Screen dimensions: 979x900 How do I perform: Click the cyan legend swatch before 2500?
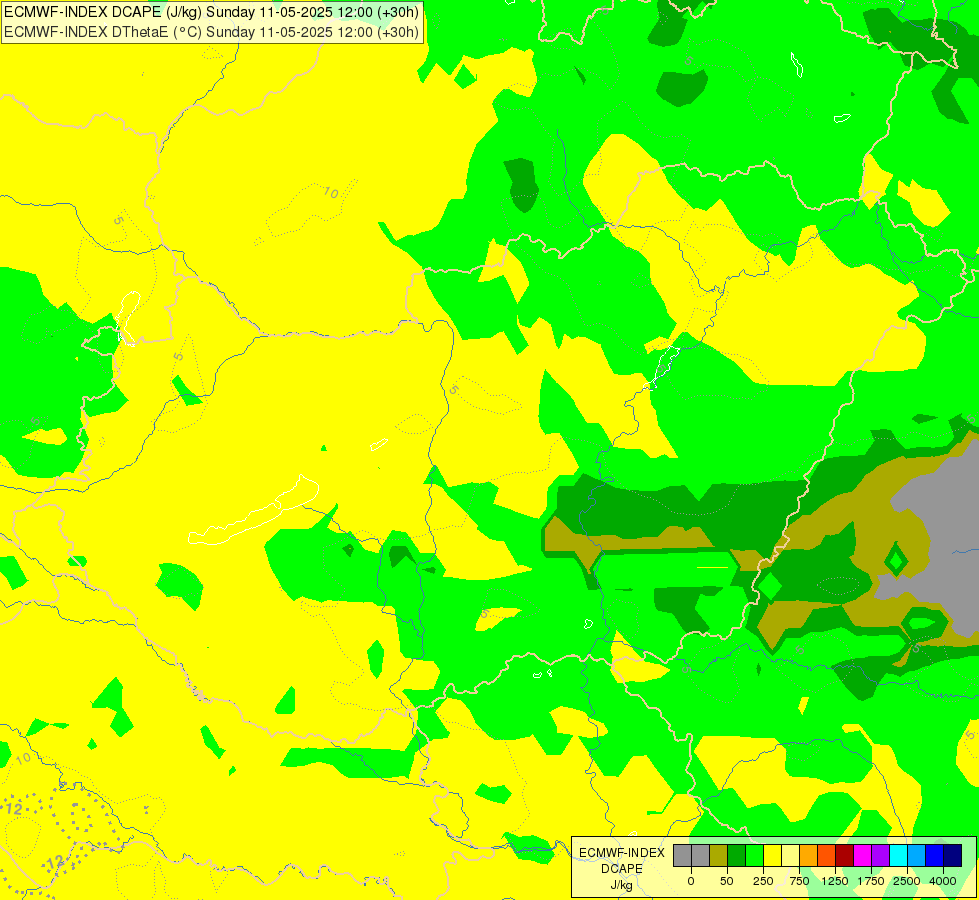pyautogui.click(x=898, y=855)
